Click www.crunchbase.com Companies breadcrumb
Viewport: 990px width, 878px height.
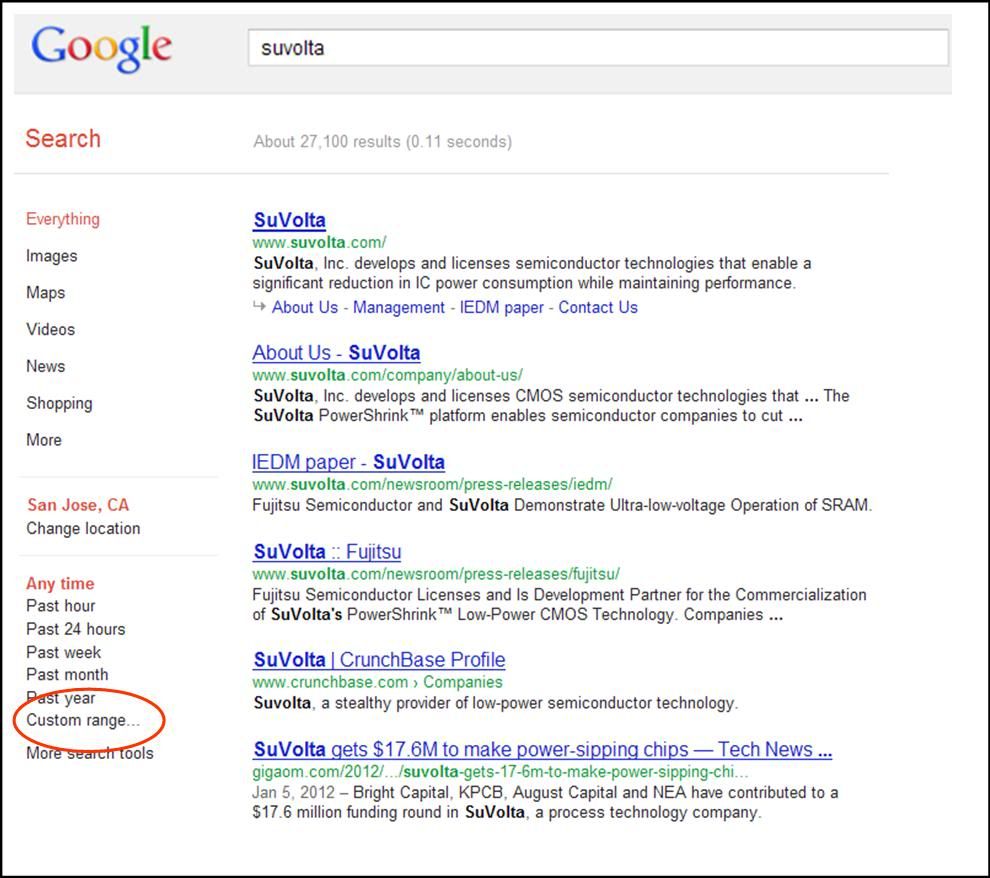(377, 682)
